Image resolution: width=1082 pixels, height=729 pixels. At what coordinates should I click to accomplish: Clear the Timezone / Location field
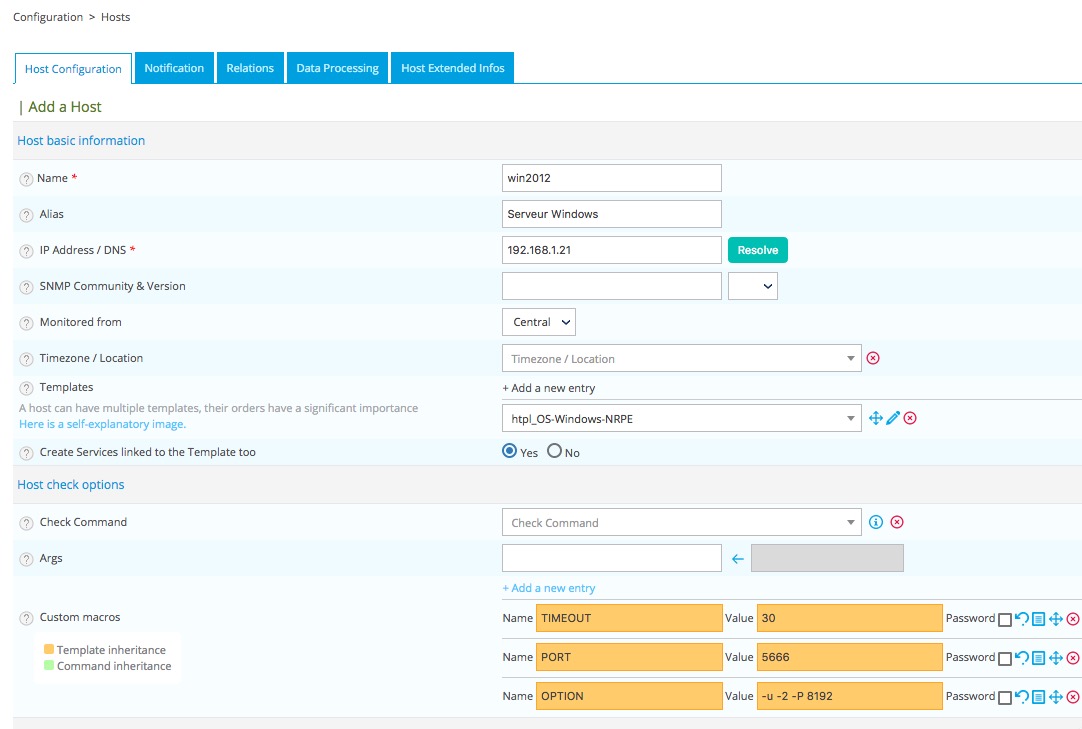[873, 358]
